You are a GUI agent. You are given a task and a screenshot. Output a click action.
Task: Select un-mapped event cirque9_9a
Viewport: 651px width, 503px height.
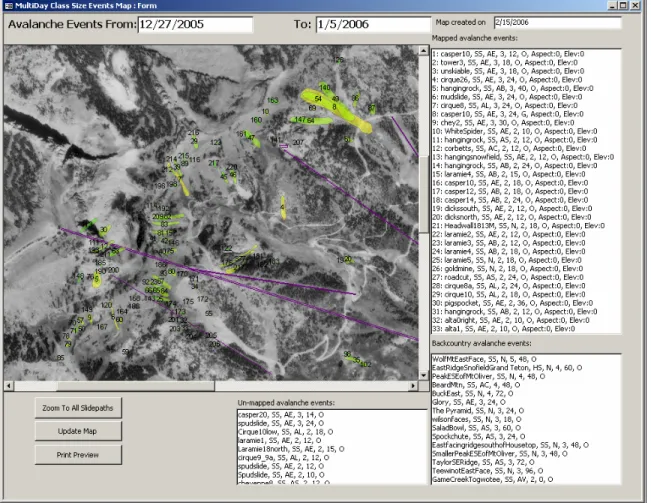[x=284, y=458]
